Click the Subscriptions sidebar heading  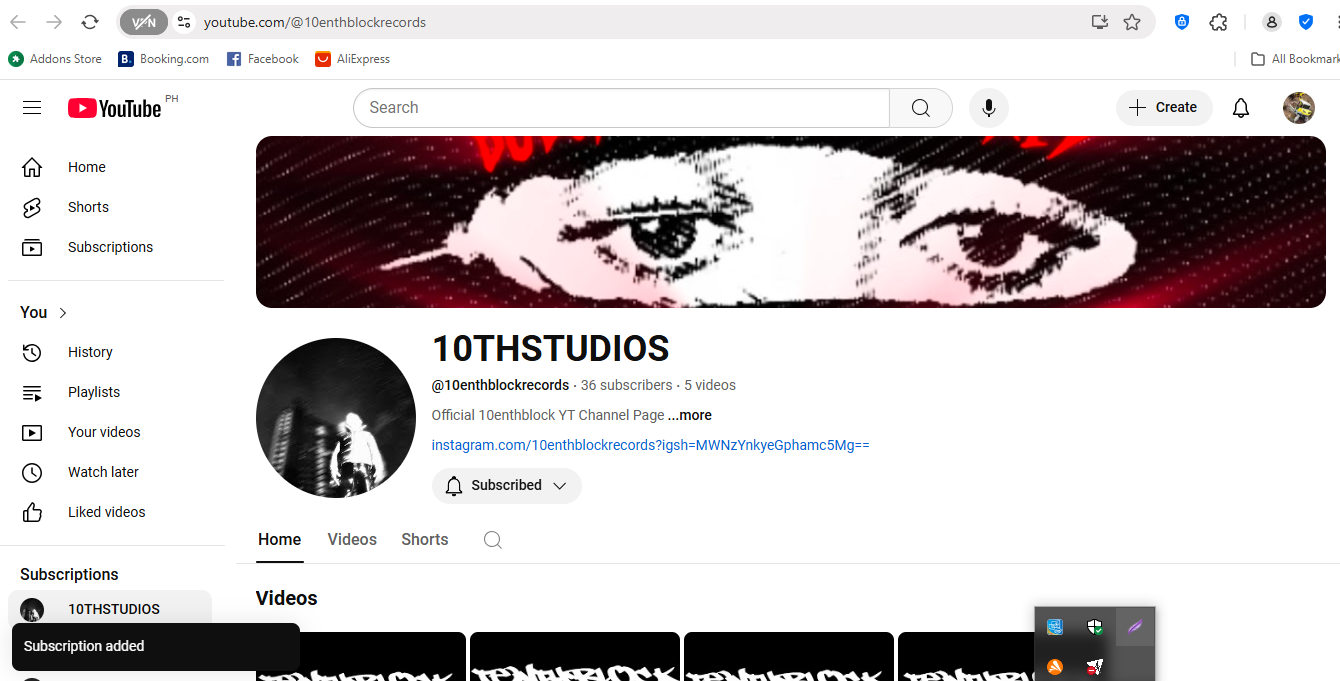[x=69, y=574]
